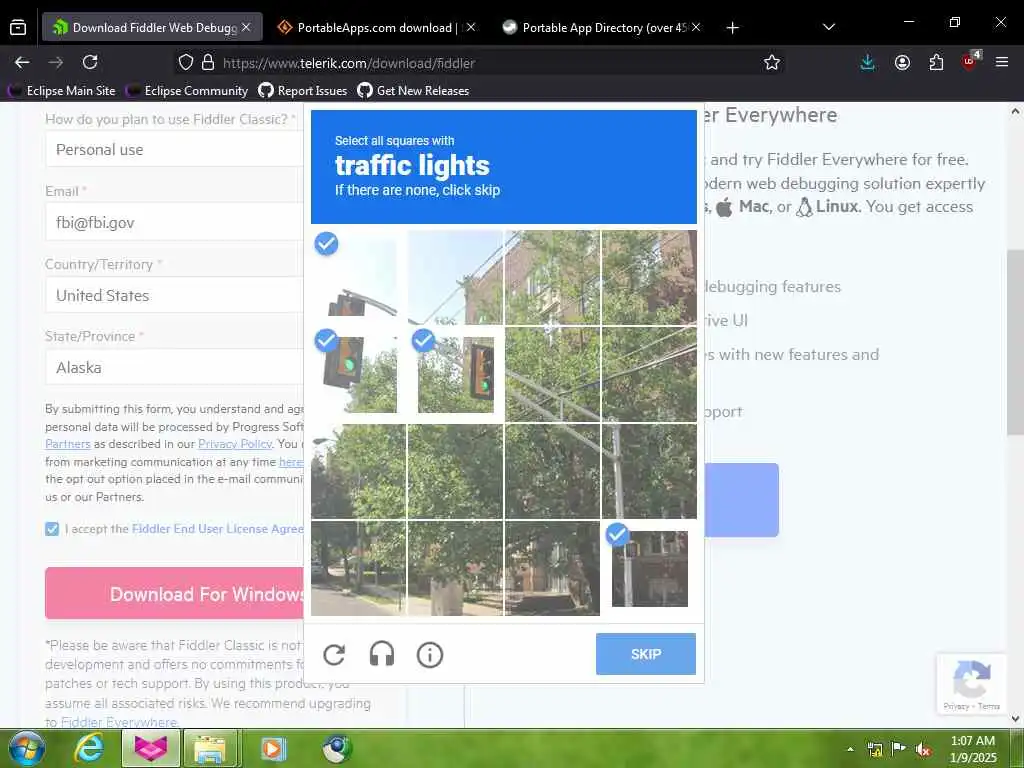This screenshot has height=768, width=1024.
Task: Open reCAPTCHA Privacy link in badge
Action: (x=956, y=706)
